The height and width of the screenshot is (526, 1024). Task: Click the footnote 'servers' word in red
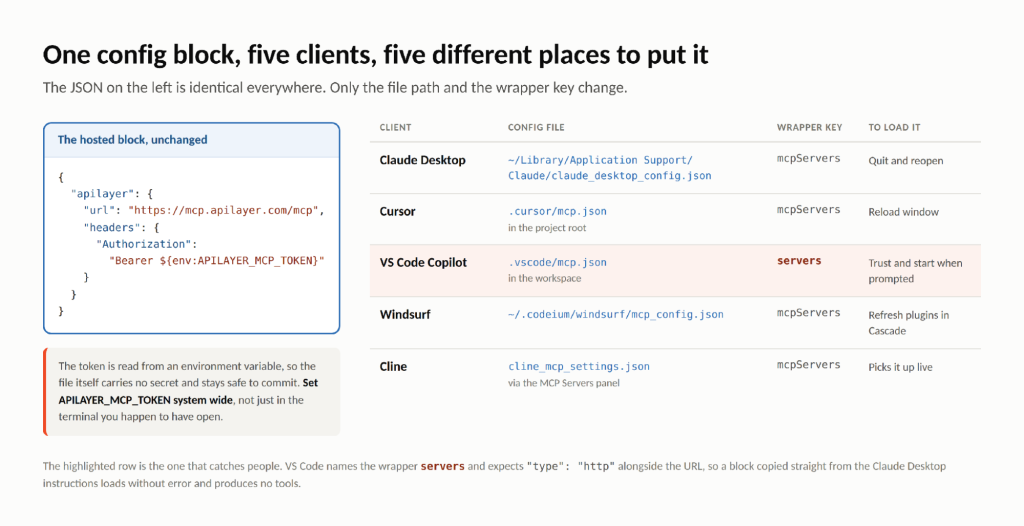tap(443, 467)
